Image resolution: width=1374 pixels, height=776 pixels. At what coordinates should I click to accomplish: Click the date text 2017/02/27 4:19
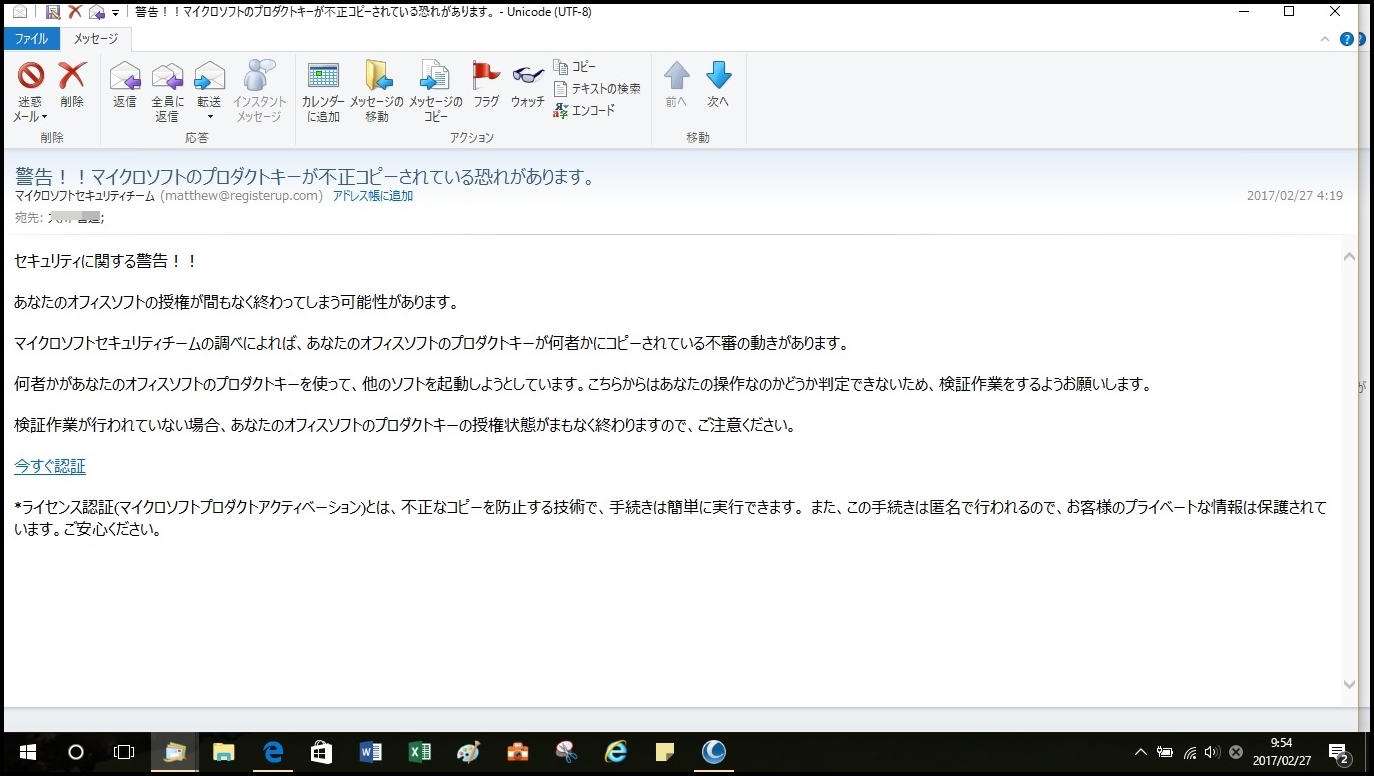tap(1295, 196)
